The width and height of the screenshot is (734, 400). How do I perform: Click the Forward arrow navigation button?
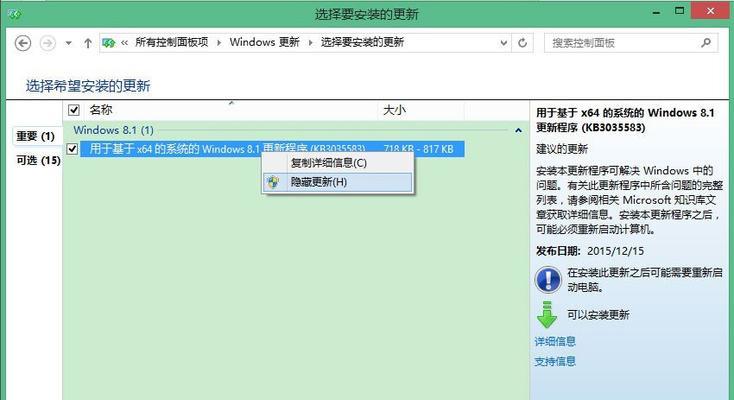[x=47, y=43]
